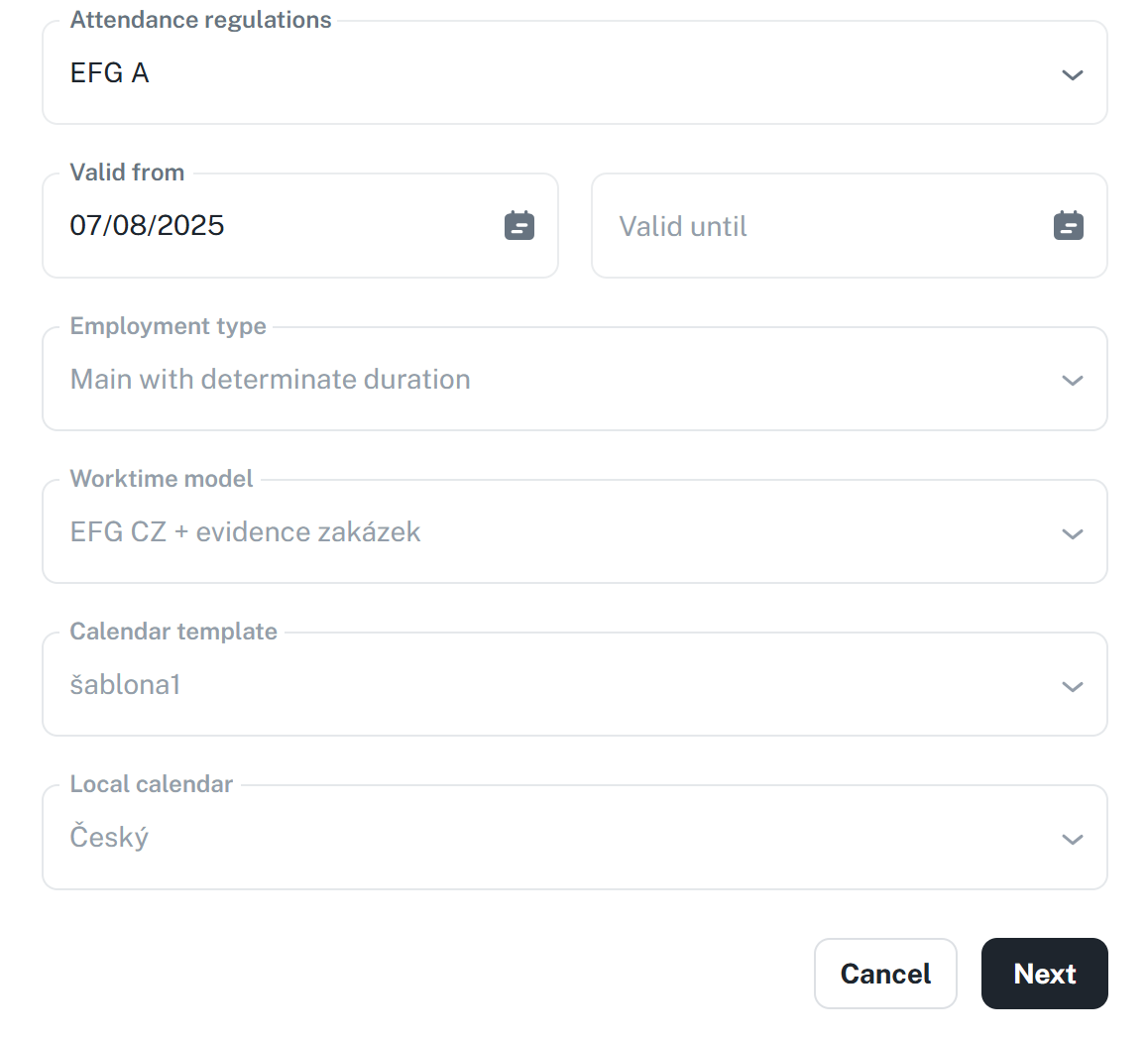Click the Cancel button

pos(885,974)
